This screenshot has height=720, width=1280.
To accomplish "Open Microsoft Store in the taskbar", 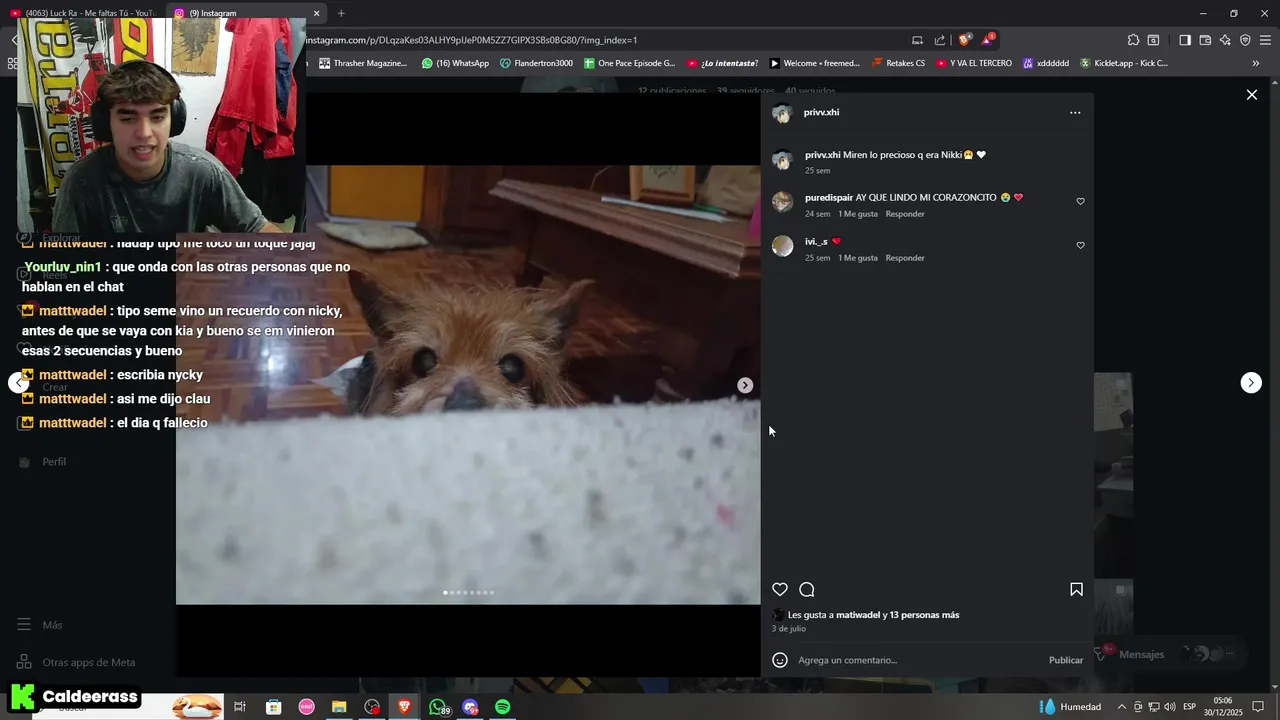I will [273, 707].
